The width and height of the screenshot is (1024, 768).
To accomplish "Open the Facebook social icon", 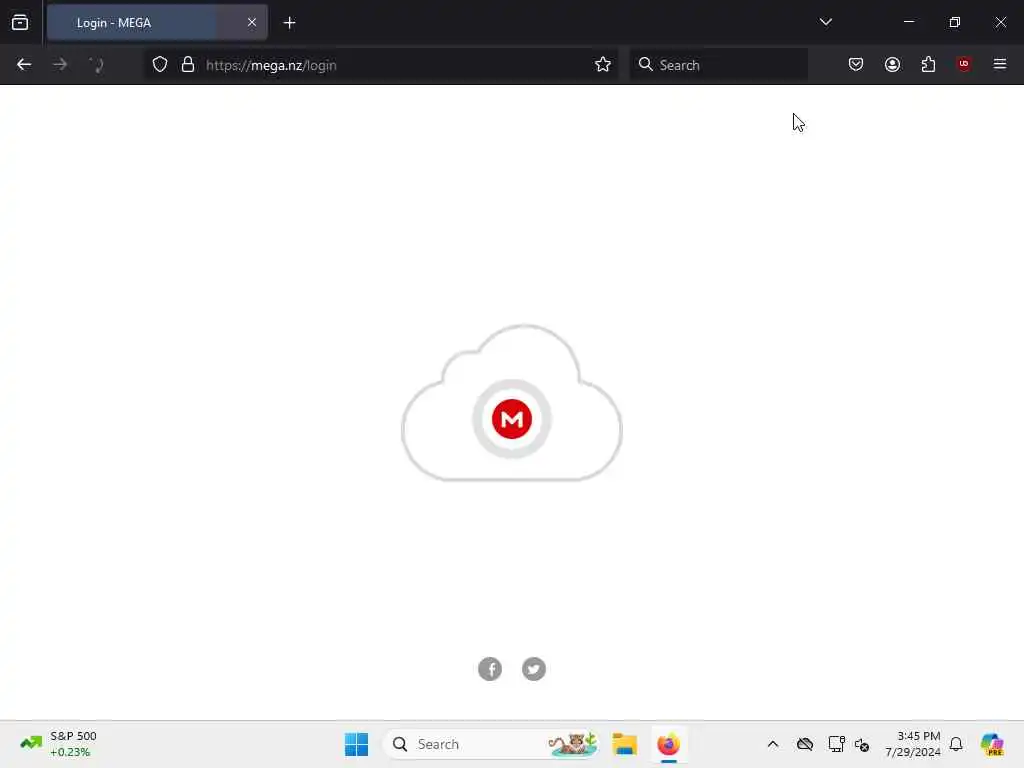I will (x=490, y=669).
